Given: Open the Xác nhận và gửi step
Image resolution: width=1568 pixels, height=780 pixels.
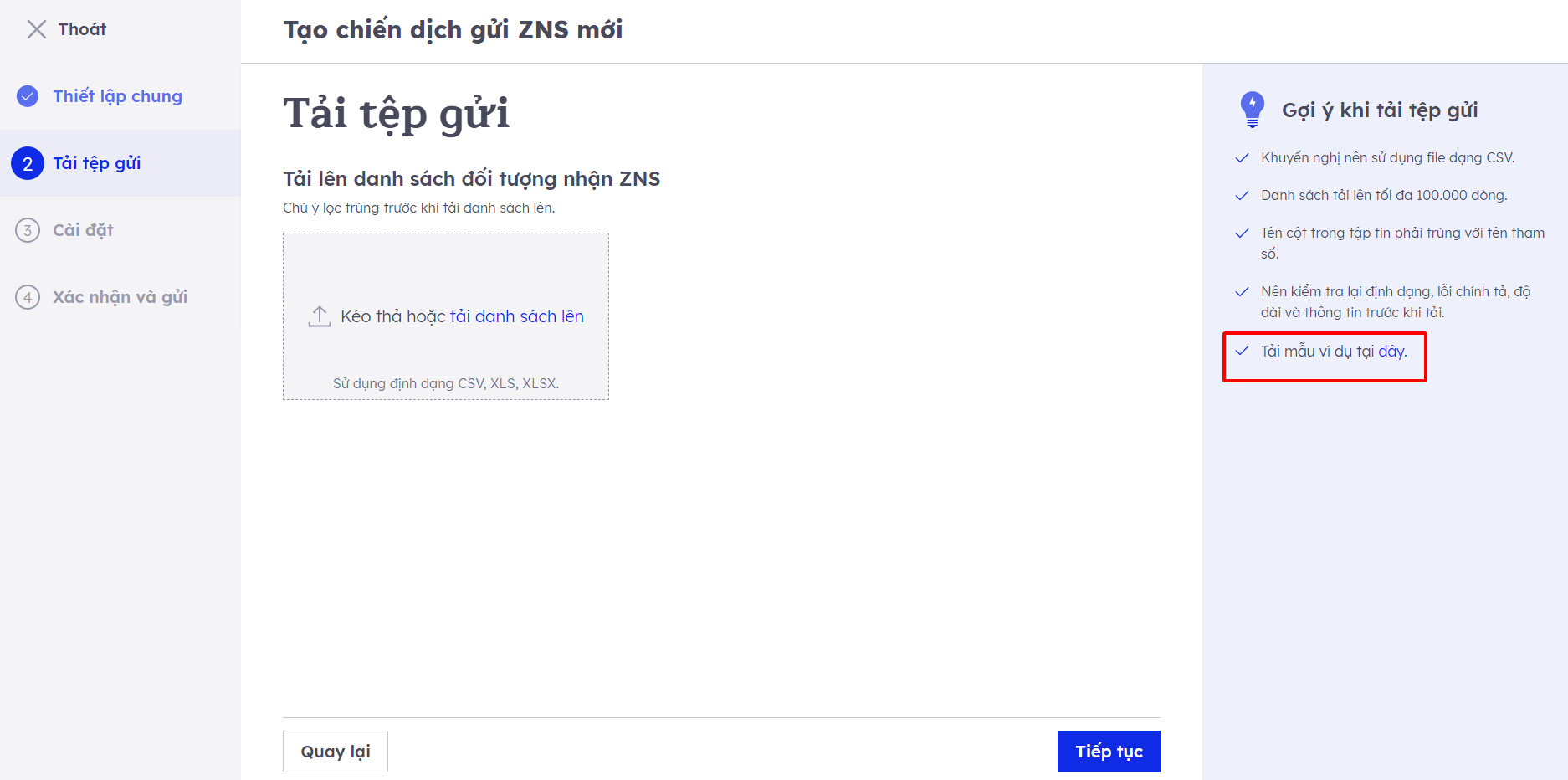Looking at the screenshot, I should (120, 297).
